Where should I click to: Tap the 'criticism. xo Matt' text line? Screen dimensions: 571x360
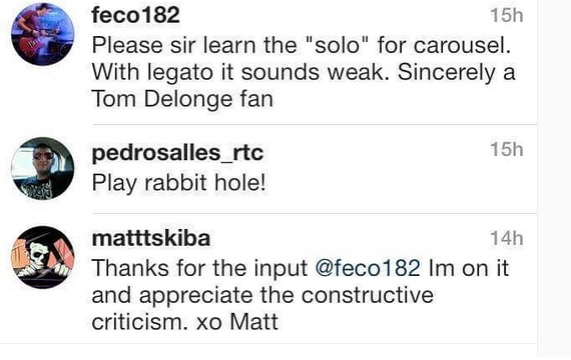[x=185, y=322]
